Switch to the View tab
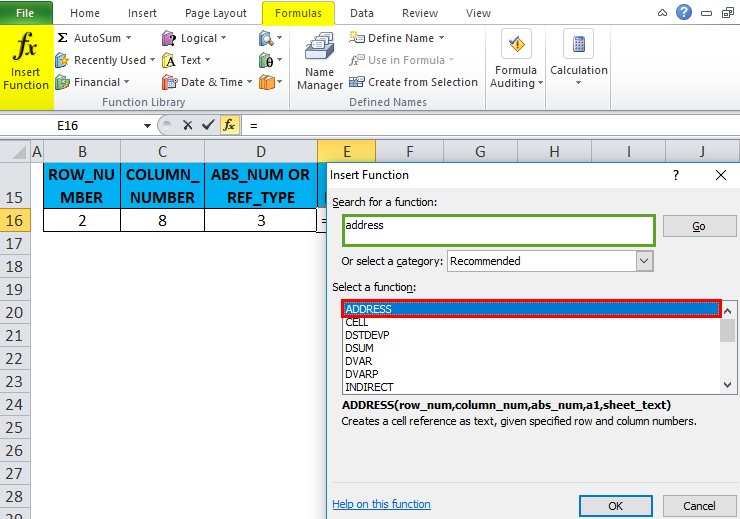740x519 pixels. [478, 13]
